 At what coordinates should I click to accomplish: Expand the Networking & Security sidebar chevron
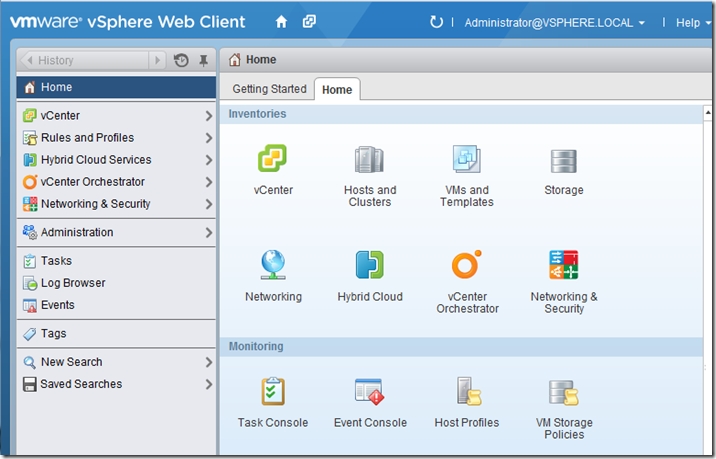coord(209,204)
